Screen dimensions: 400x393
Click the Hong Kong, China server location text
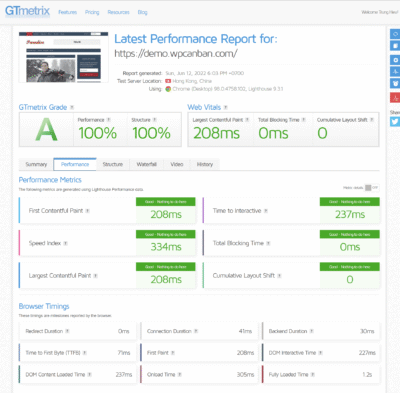click(192, 81)
